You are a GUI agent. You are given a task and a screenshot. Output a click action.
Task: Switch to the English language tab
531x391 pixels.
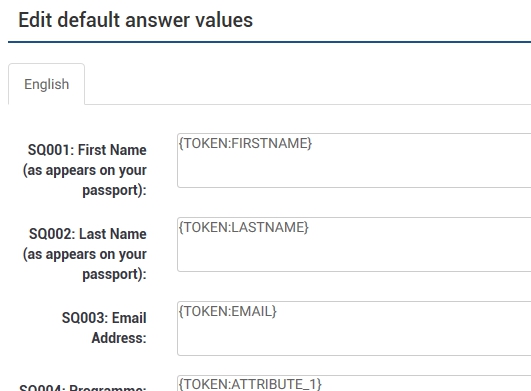pos(46,84)
